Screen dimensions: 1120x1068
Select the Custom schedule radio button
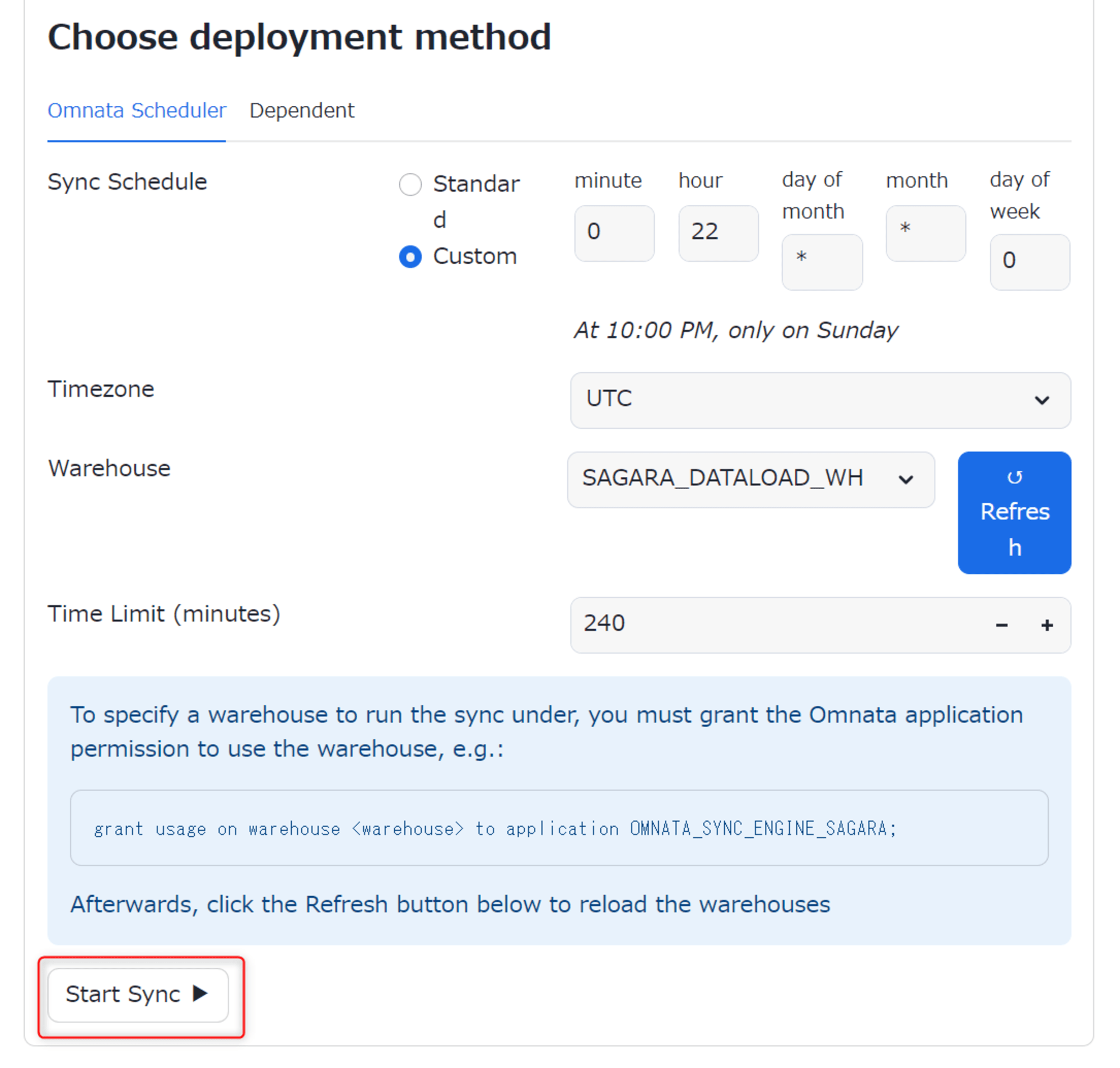pyautogui.click(x=409, y=257)
